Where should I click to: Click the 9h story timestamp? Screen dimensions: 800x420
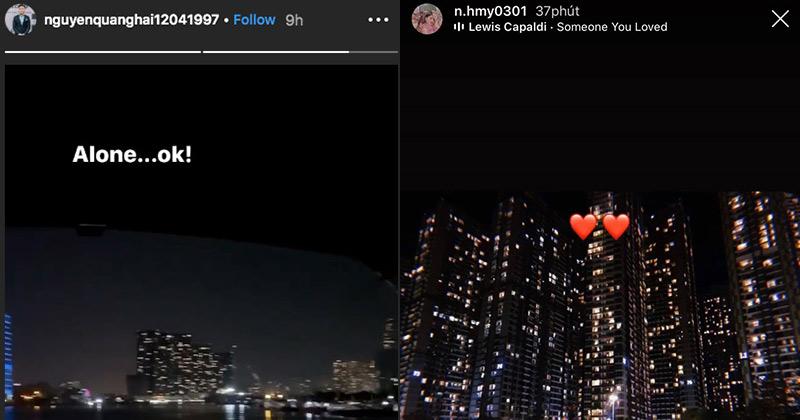coord(294,20)
